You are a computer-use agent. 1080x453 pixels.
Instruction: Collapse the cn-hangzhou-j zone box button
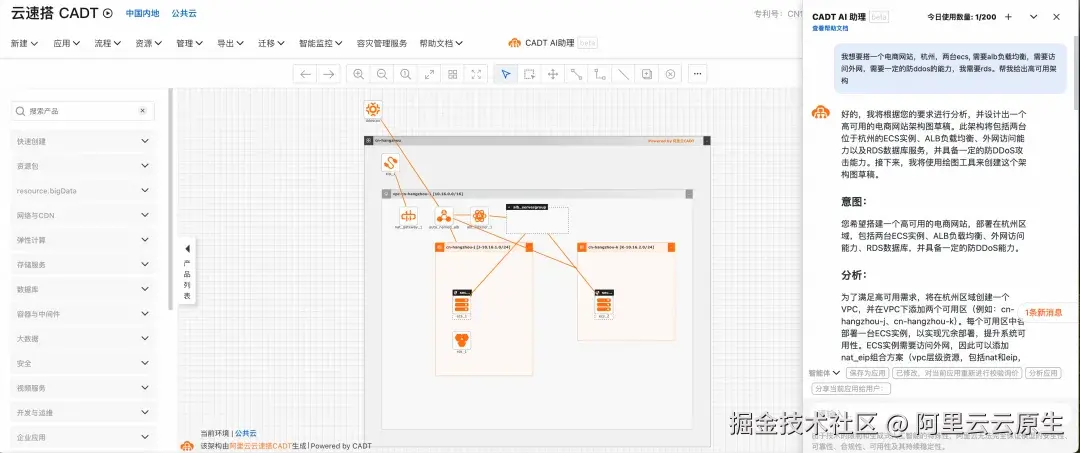pyautogui.click(x=529, y=247)
